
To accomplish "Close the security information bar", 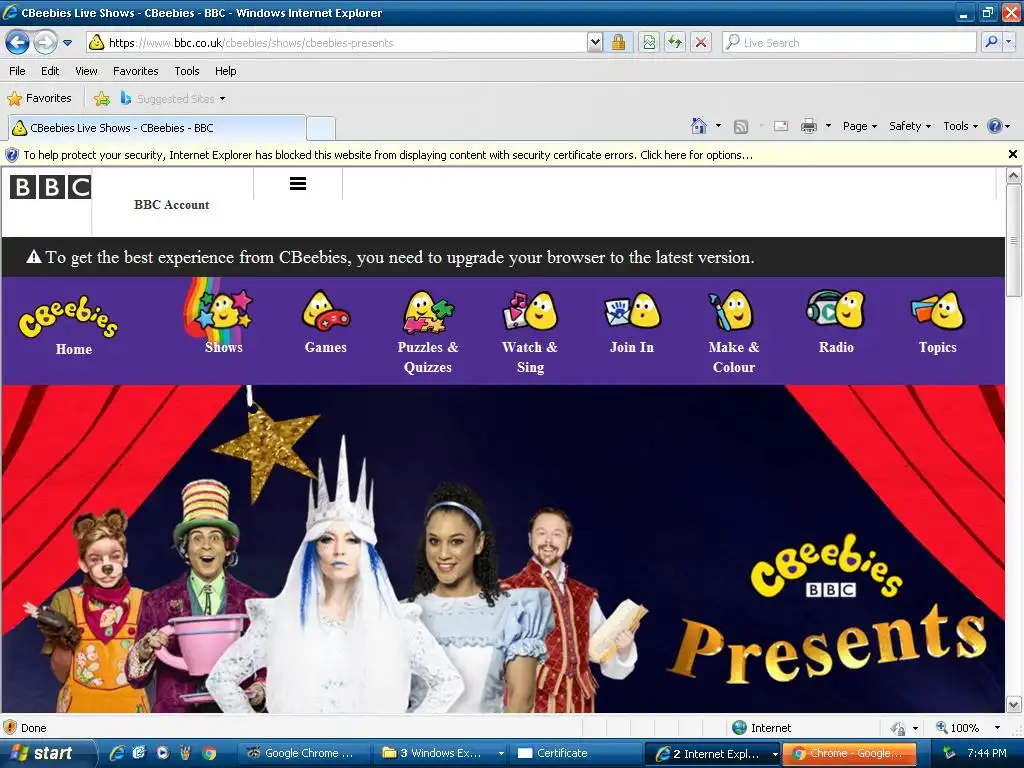I will tap(1012, 154).
